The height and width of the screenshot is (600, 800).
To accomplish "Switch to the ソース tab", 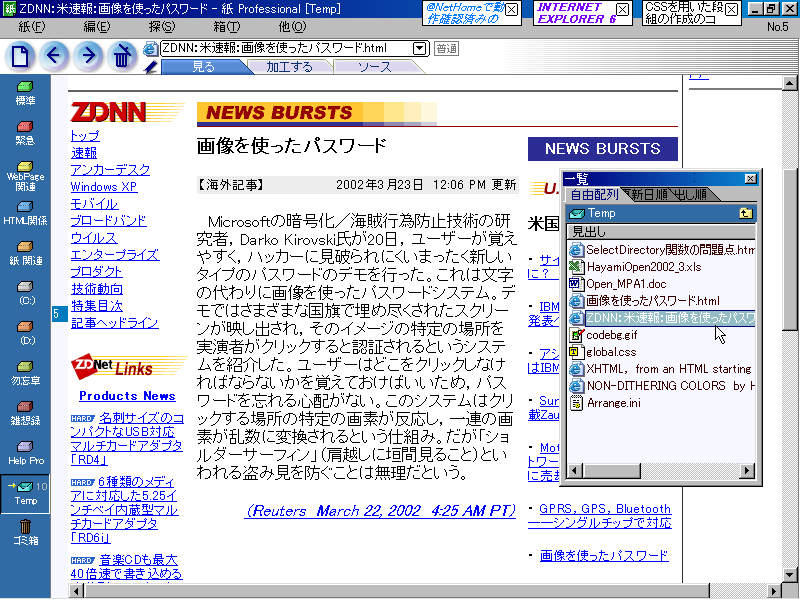I will (374, 67).
